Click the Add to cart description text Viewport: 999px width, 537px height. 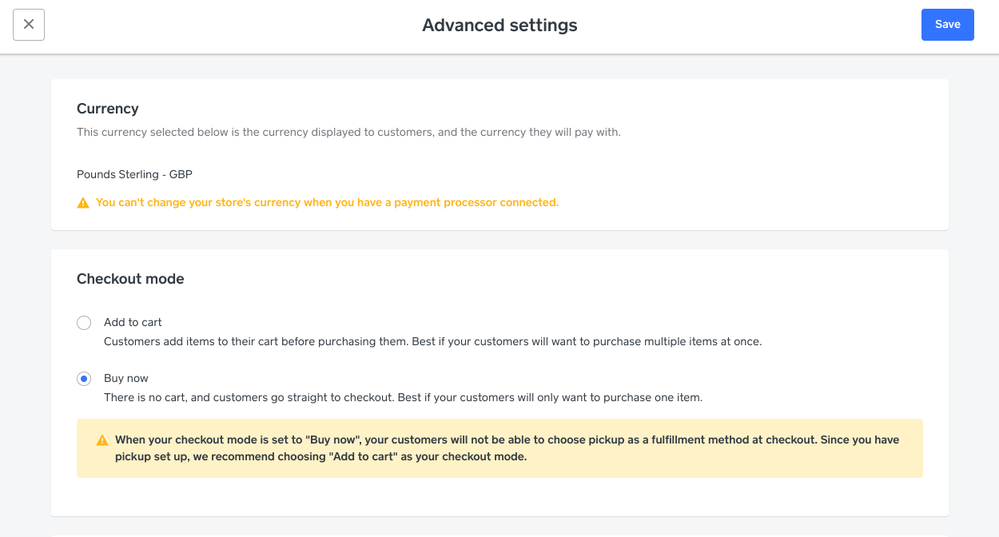pyautogui.click(x=432, y=341)
